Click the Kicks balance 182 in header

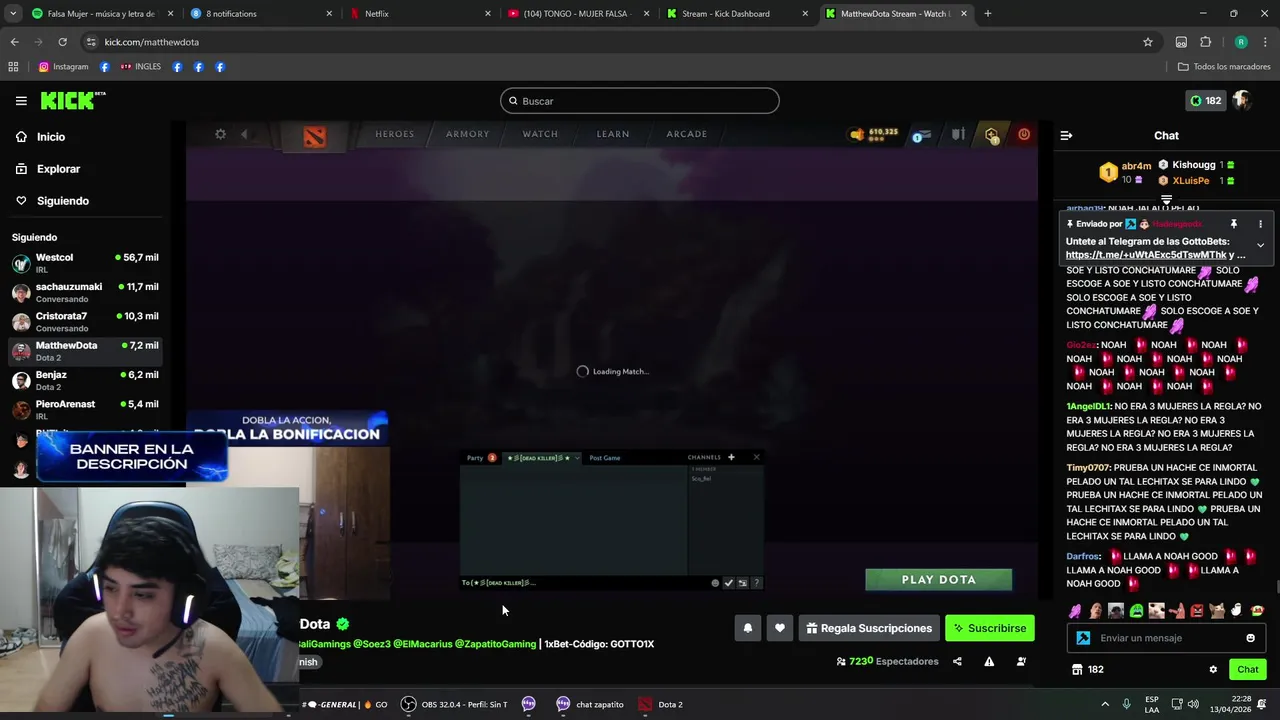[1205, 100]
